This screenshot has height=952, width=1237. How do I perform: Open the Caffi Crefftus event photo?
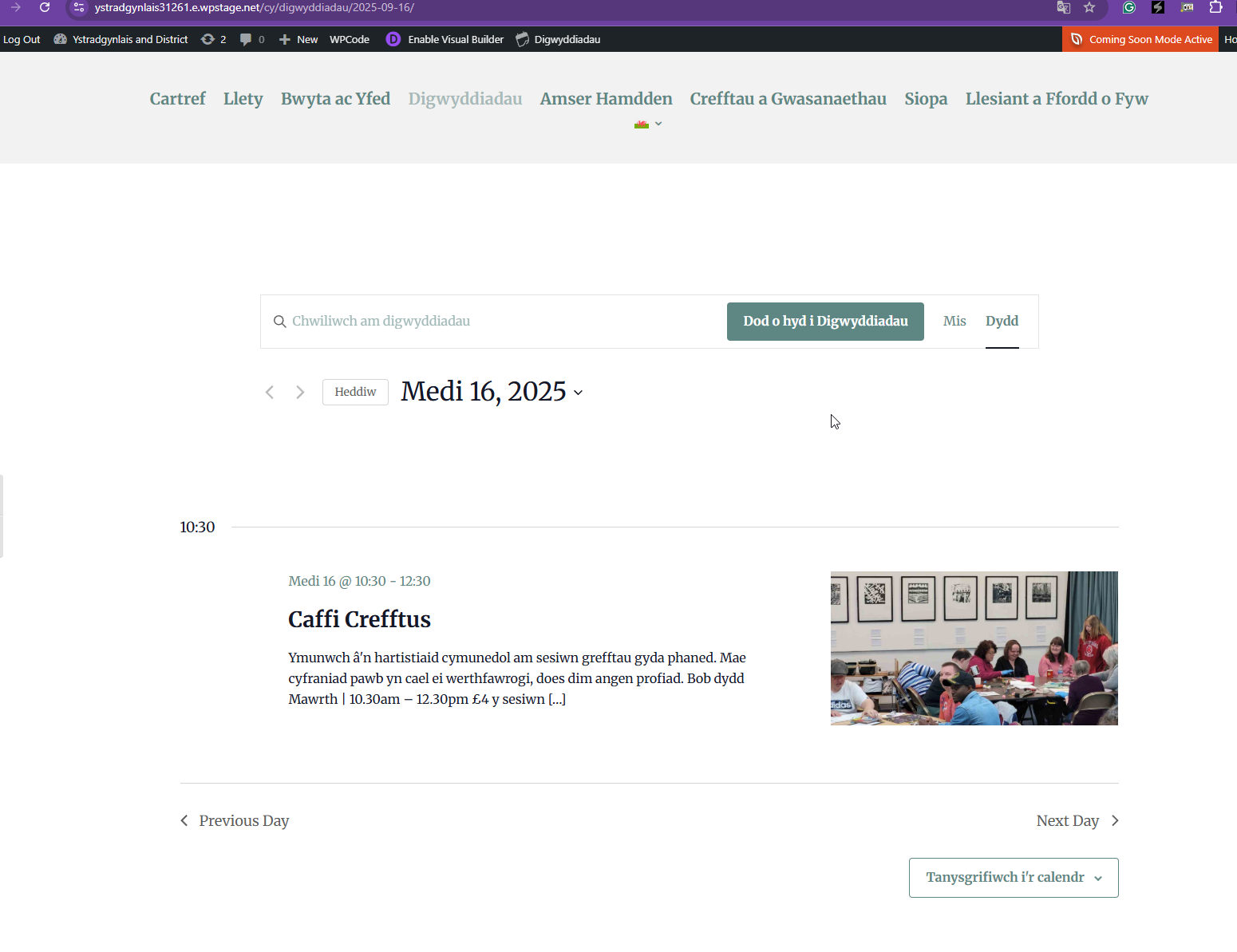[974, 648]
